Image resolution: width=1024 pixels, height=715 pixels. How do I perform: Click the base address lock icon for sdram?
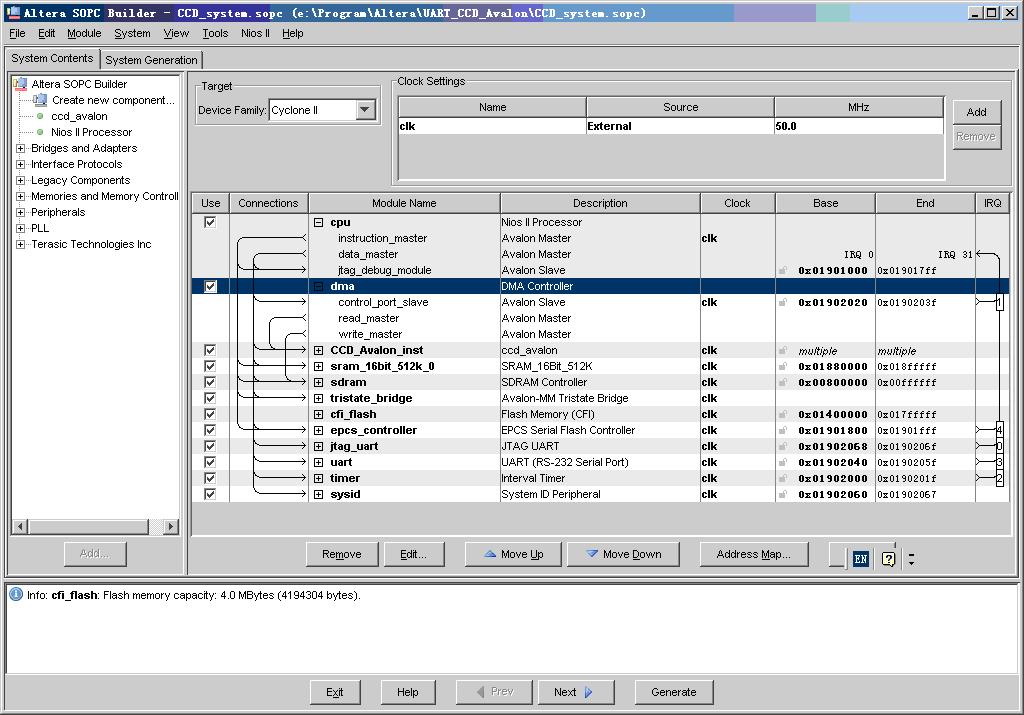point(783,382)
